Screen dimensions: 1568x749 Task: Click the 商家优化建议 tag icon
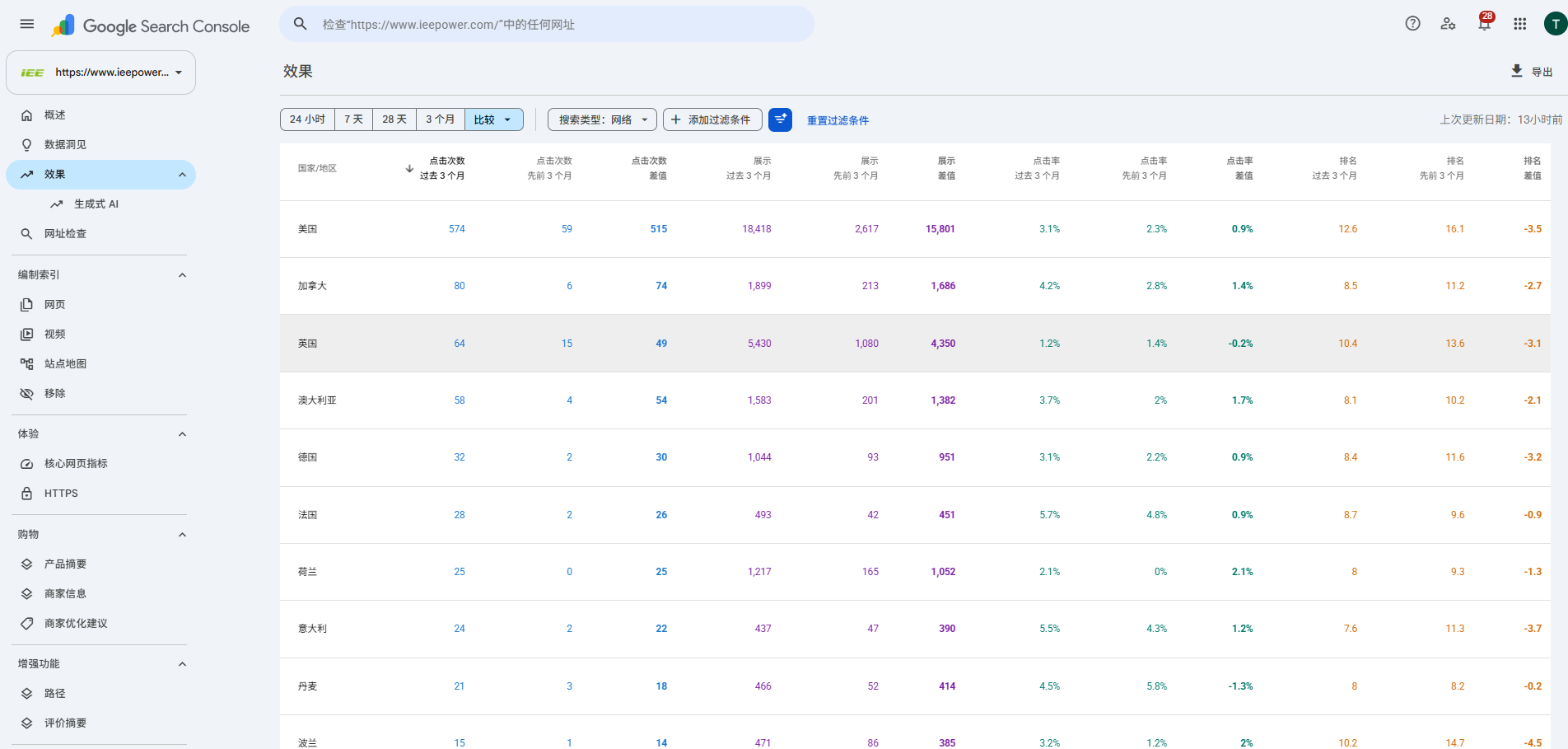[x=27, y=624]
